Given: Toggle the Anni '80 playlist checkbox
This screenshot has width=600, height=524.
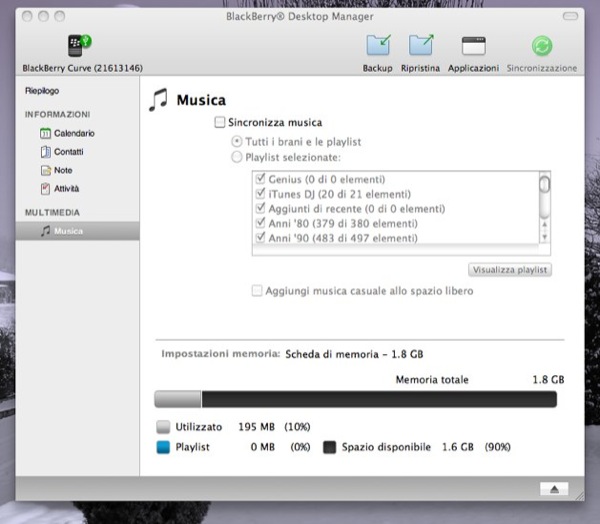Looking at the screenshot, I should pos(261,223).
